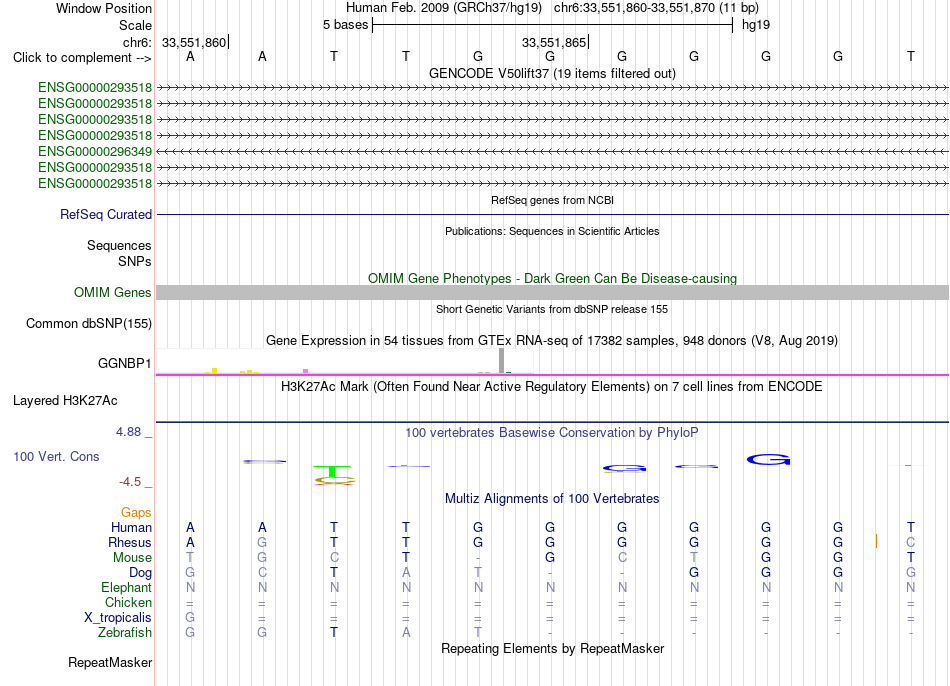The height and width of the screenshot is (686, 950).
Task: Click the Dog species label
Action: point(140,573)
